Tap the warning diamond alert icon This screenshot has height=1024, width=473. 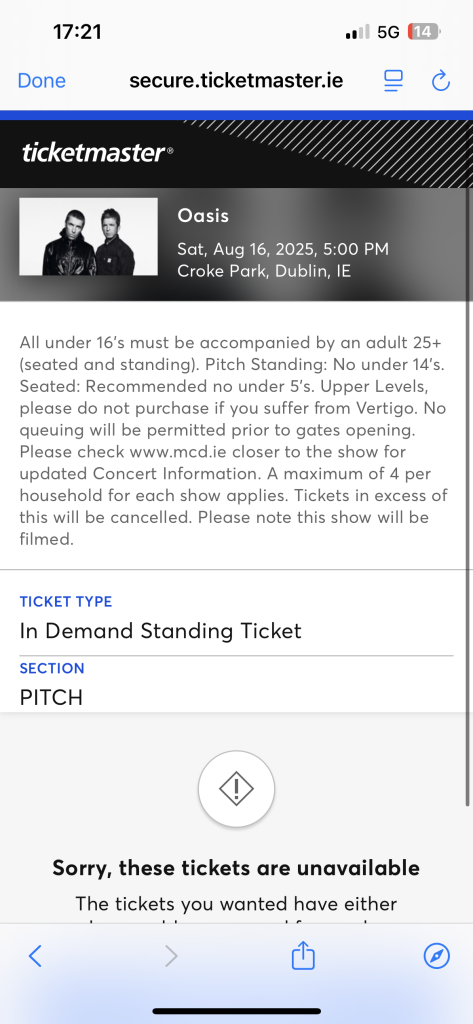click(236, 789)
